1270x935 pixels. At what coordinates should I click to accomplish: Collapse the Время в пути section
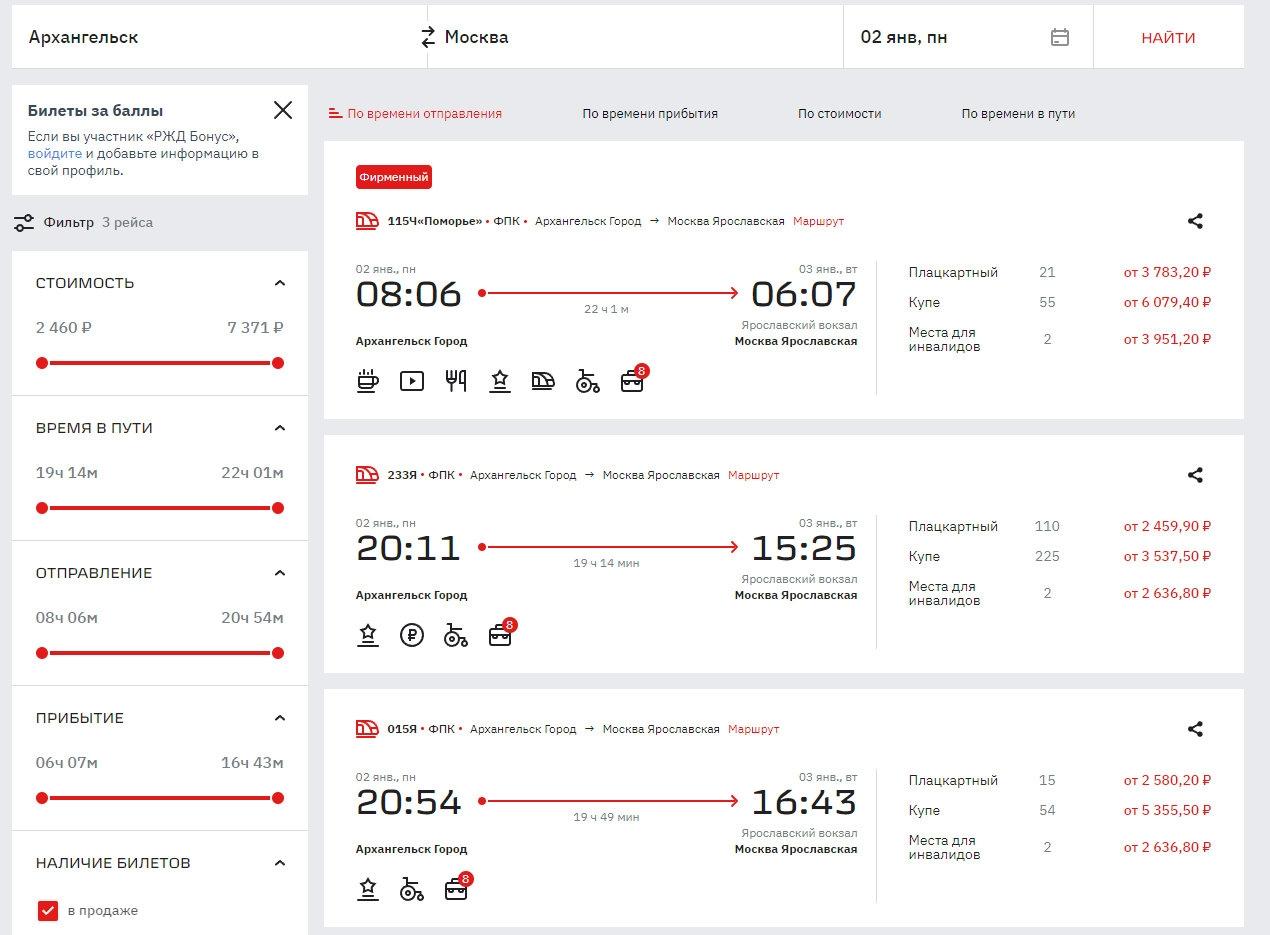tap(280, 428)
